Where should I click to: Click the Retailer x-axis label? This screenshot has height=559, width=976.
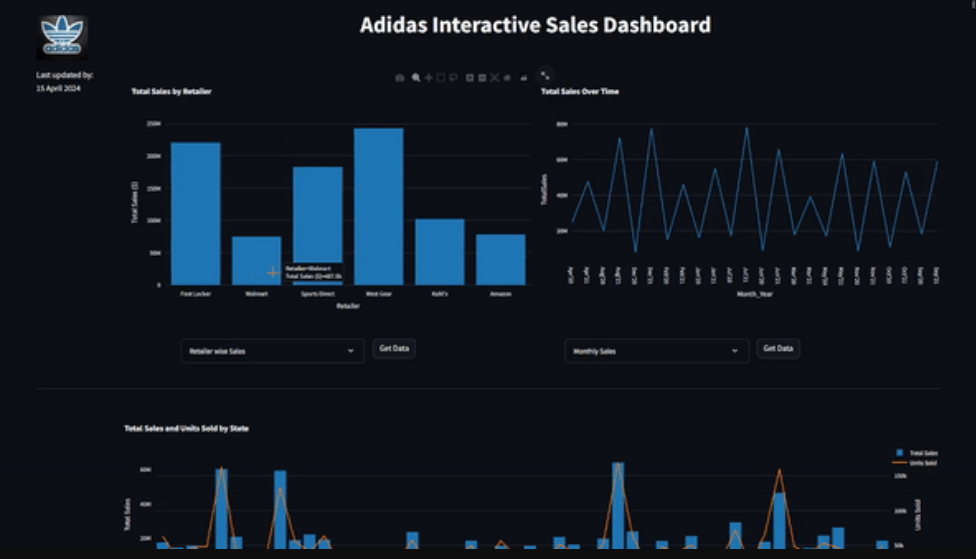[348, 306]
